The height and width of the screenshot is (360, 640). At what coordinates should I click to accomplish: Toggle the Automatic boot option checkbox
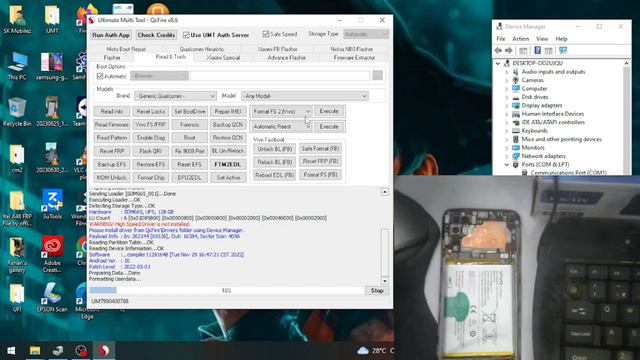pos(100,76)
